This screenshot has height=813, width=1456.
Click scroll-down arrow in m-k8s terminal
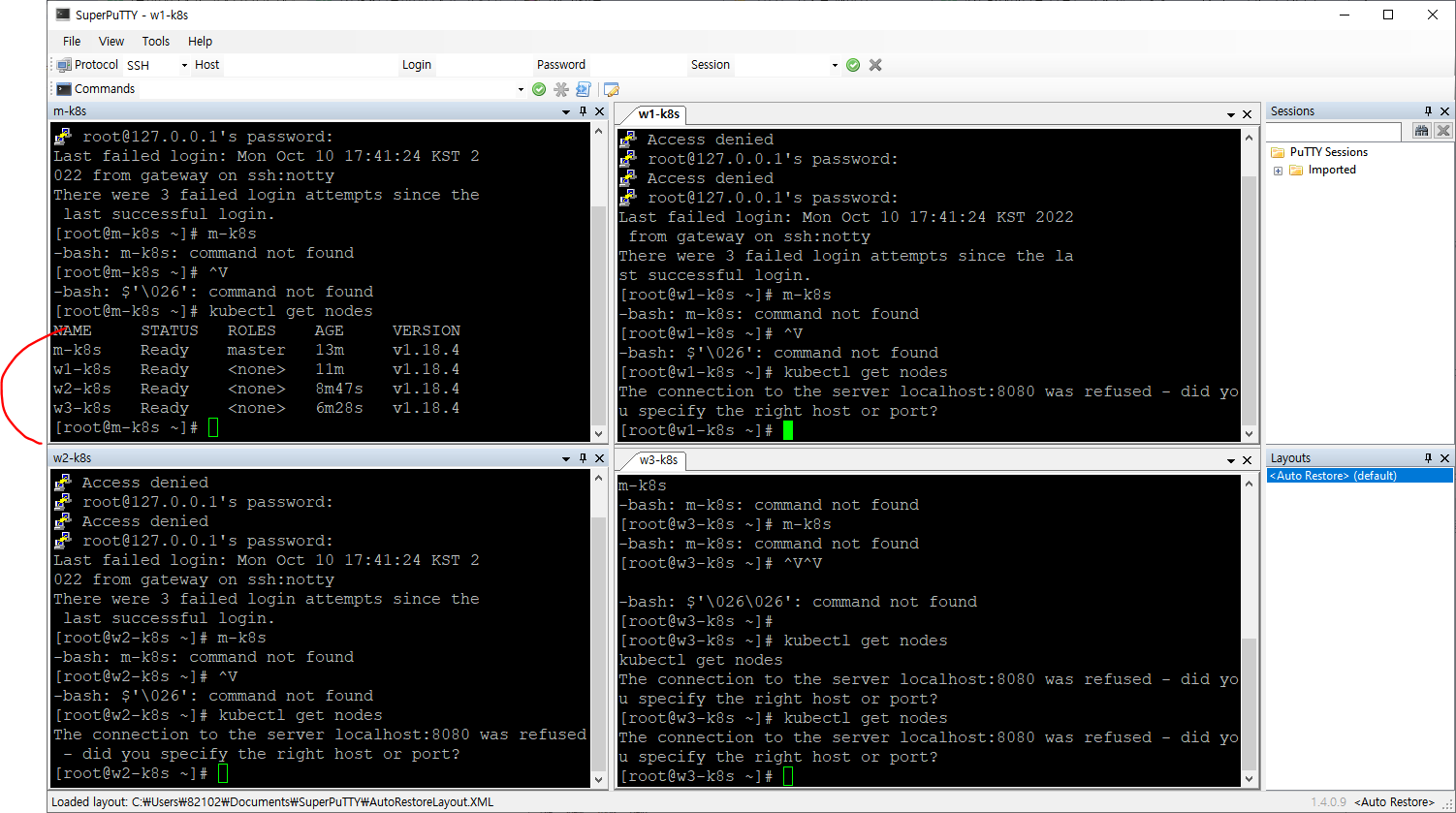(x=600, y=433)
